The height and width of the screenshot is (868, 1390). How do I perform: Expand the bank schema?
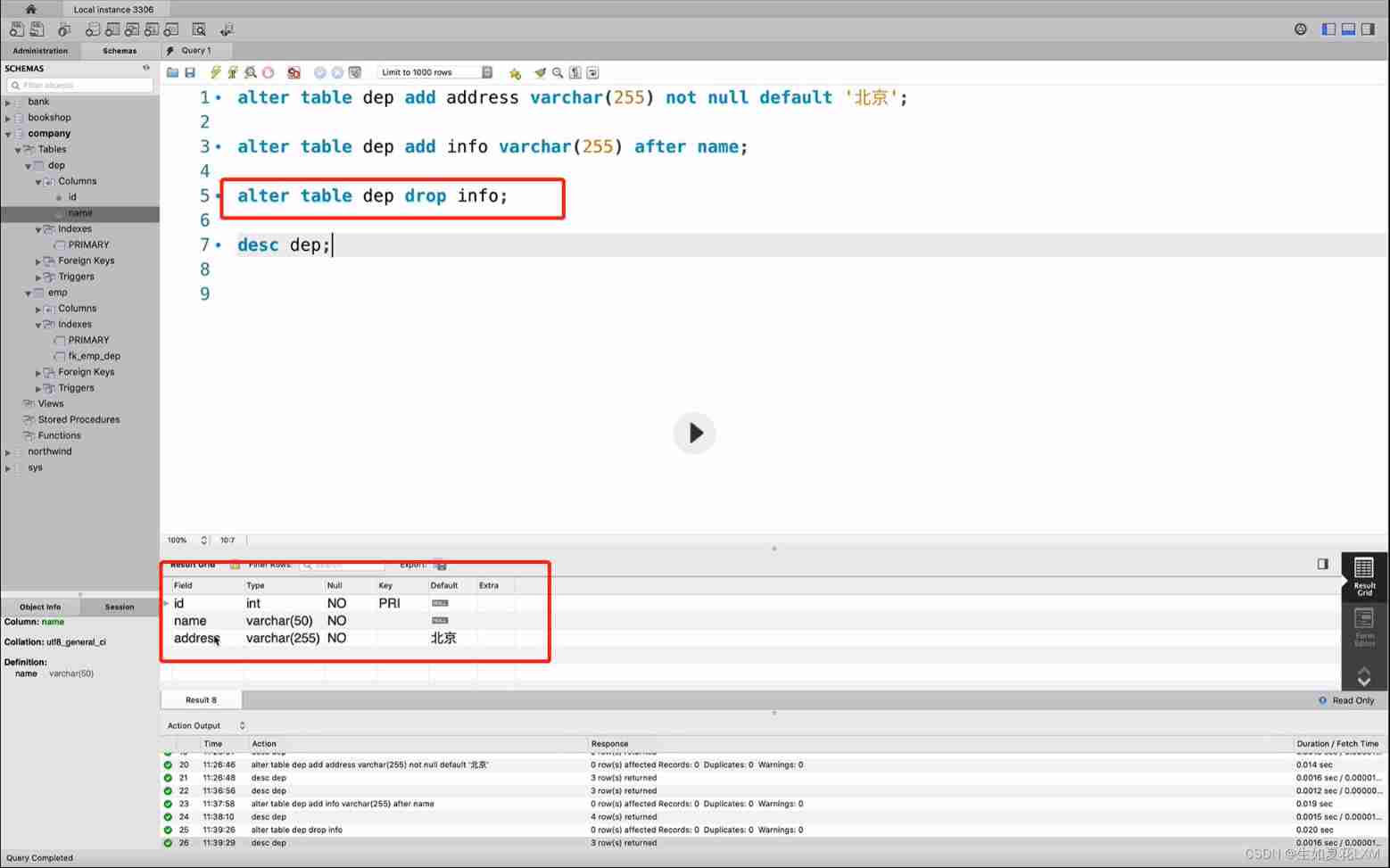point(8,103)
